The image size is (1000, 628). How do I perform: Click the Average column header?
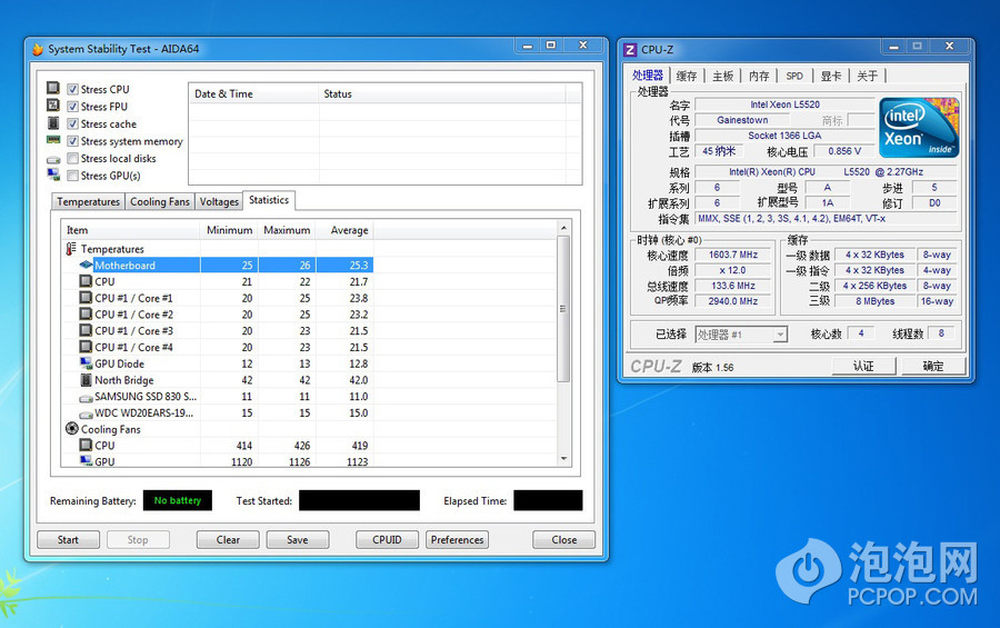[x=345, y=230]
